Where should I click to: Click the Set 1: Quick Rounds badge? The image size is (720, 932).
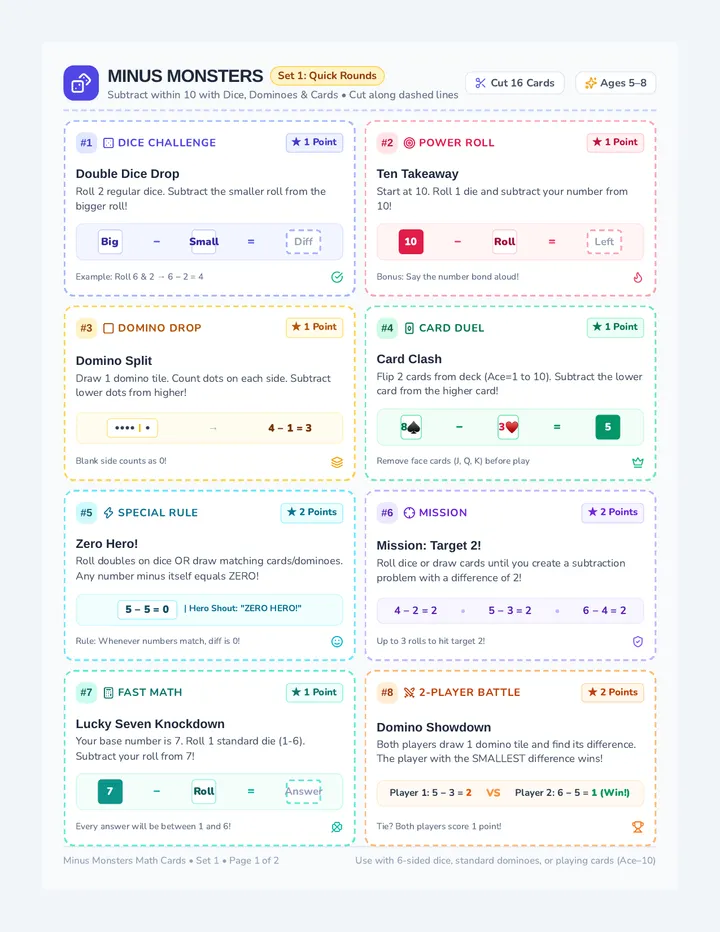(327, 75)
